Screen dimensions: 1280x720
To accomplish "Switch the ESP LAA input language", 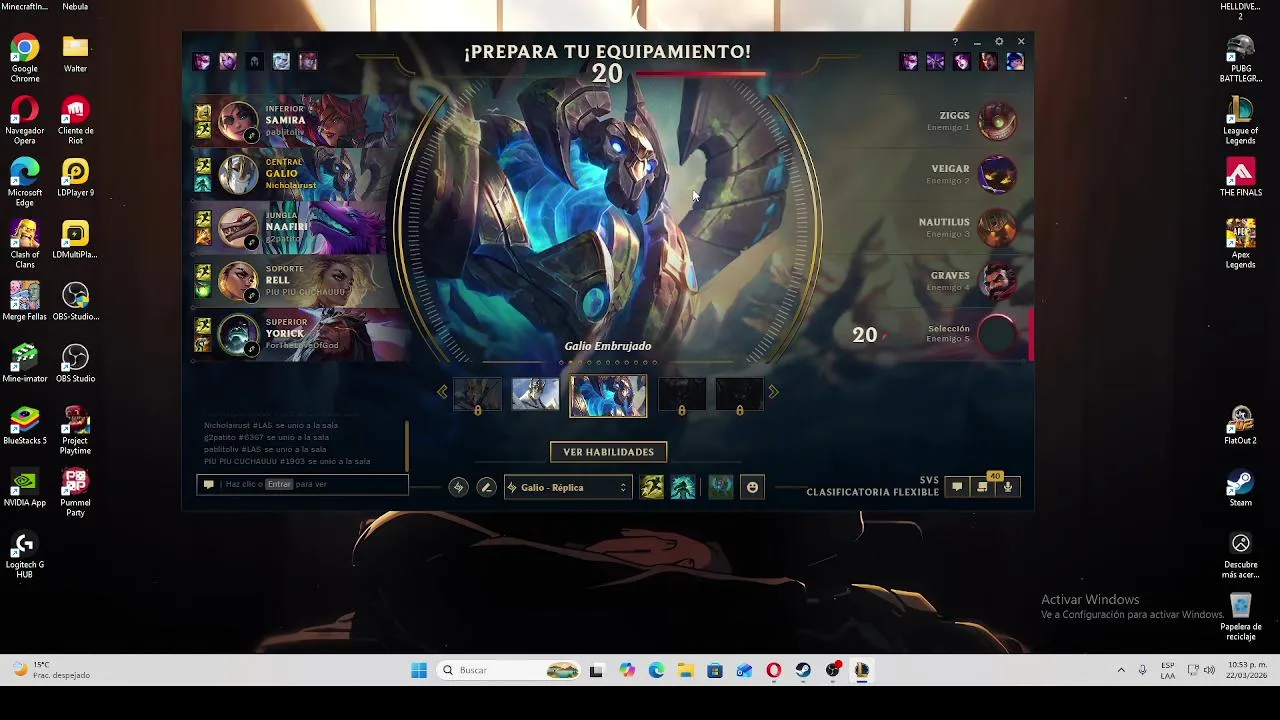I will pyautogui.click(x=1167, y=670).
